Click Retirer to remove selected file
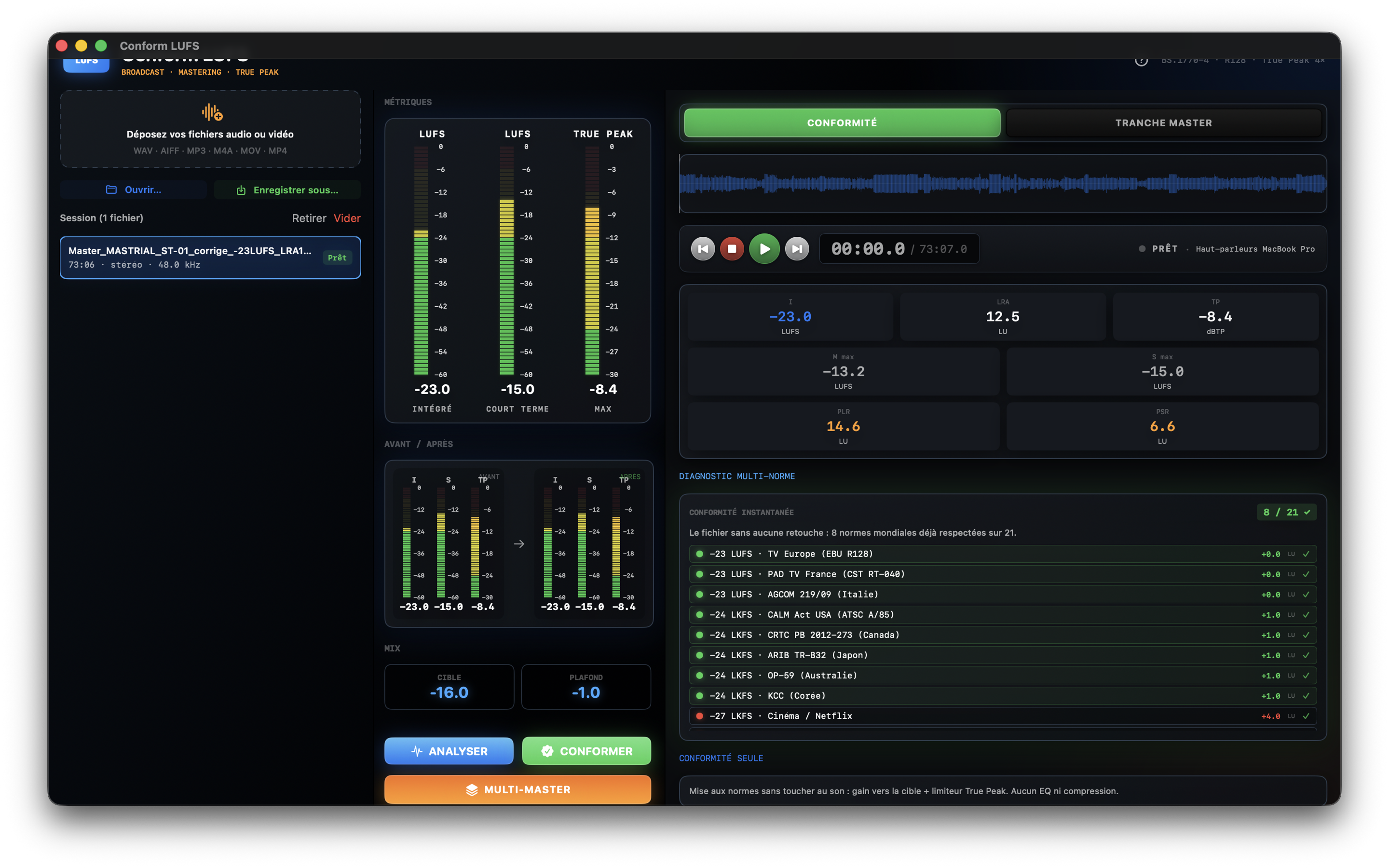The height and width of the screenshot is (868, 1389). coord(309,218)
